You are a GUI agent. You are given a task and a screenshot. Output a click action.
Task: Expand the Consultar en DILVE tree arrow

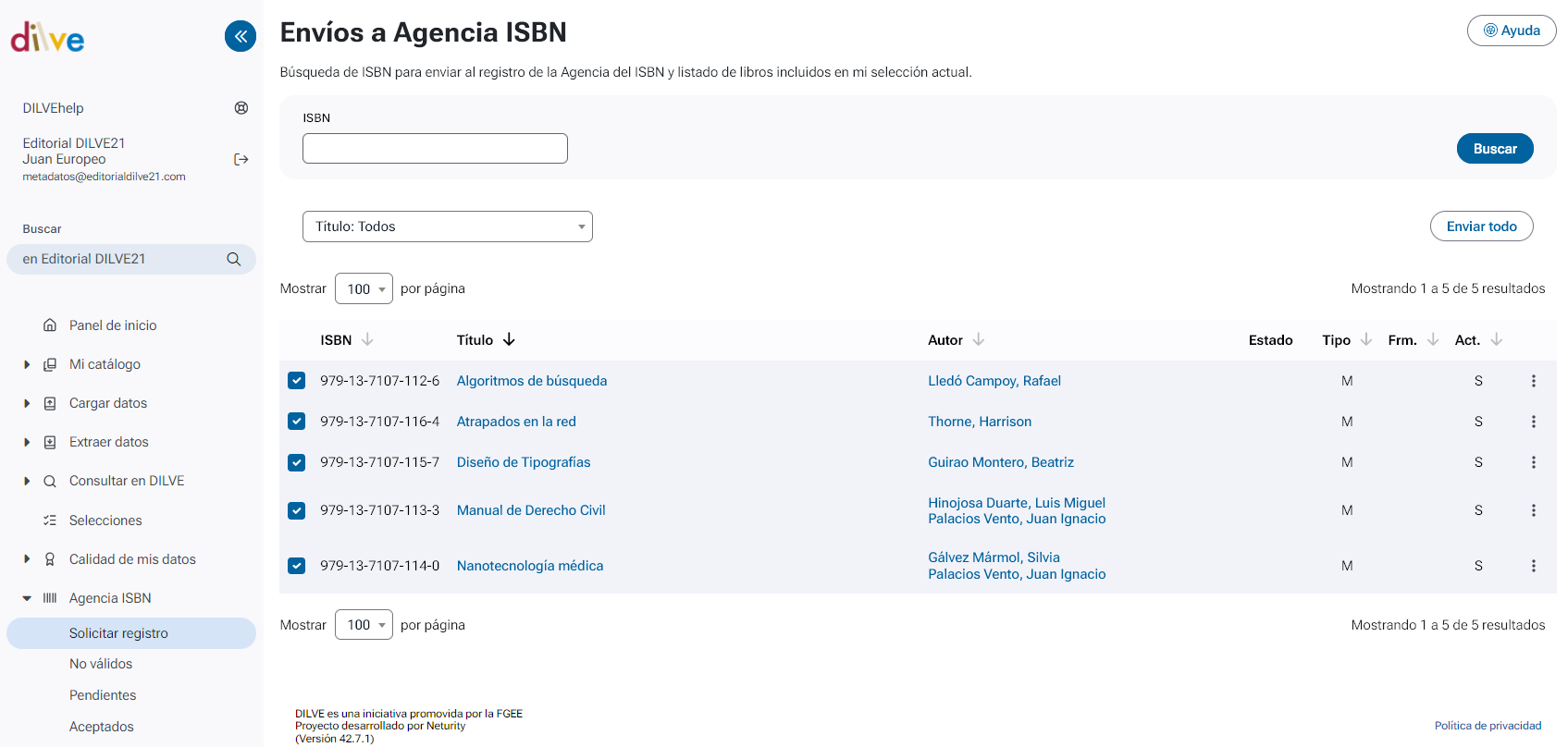(27, 481)
